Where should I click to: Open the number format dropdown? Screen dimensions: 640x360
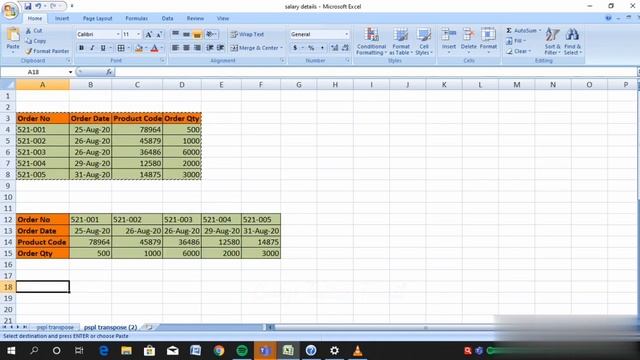coord(347,34)
